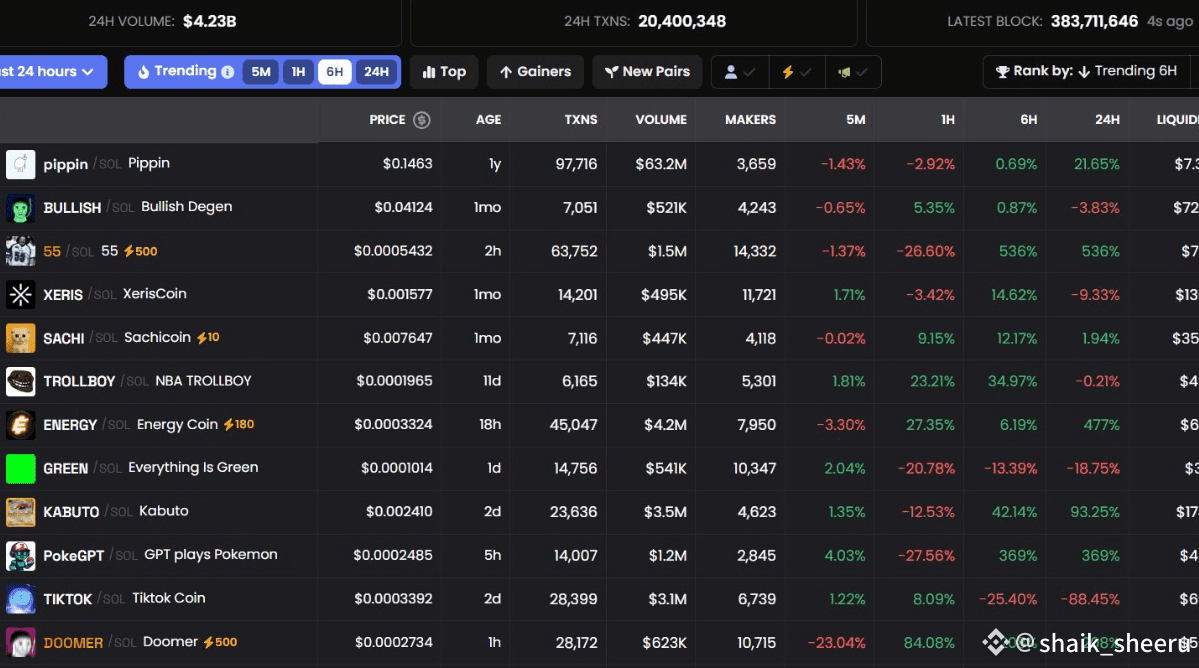The height and width of the screenshot is (668, 1199).
Task: Click the TROLLBOY troll face icon
Action: 21,381
